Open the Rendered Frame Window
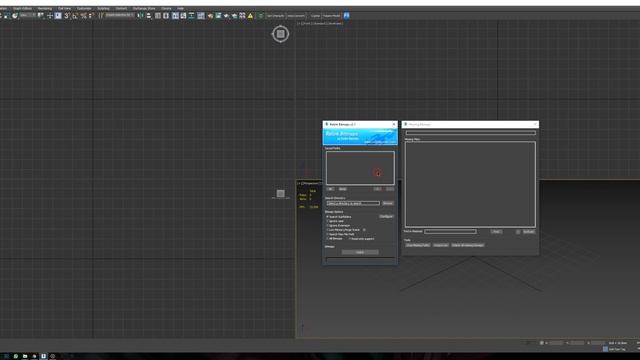Screen dimensions: 640x360 (x=218, y=16)
